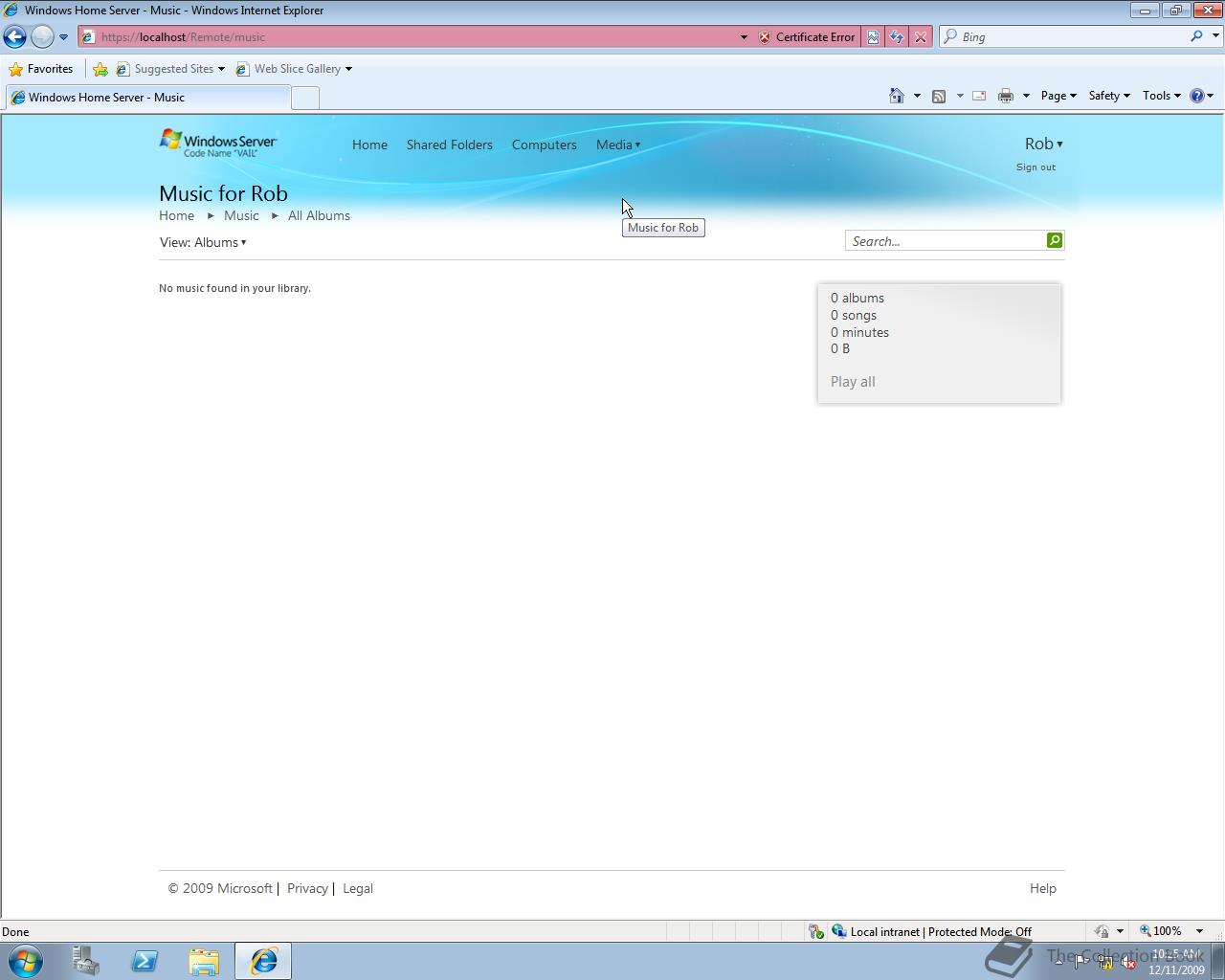1225x980 pixels.
Task: Click the network tray icon
Action: coord(1104,963)
